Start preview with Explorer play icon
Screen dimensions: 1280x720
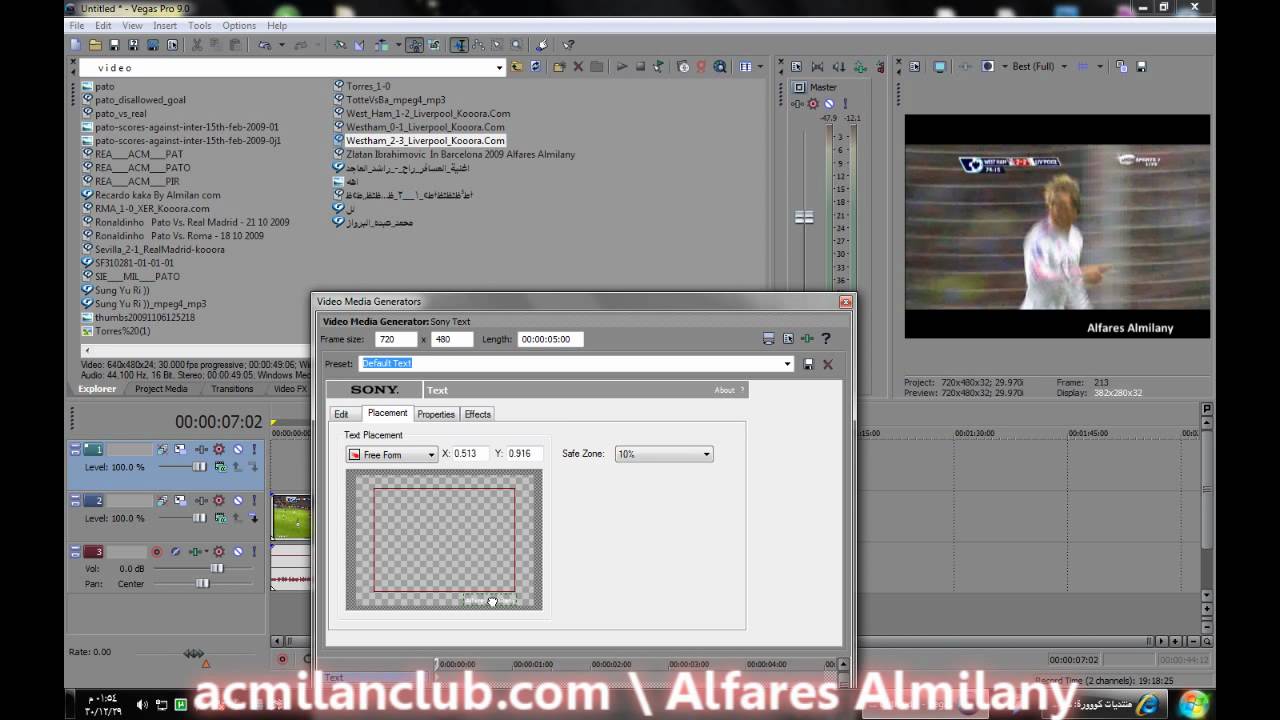622,67
